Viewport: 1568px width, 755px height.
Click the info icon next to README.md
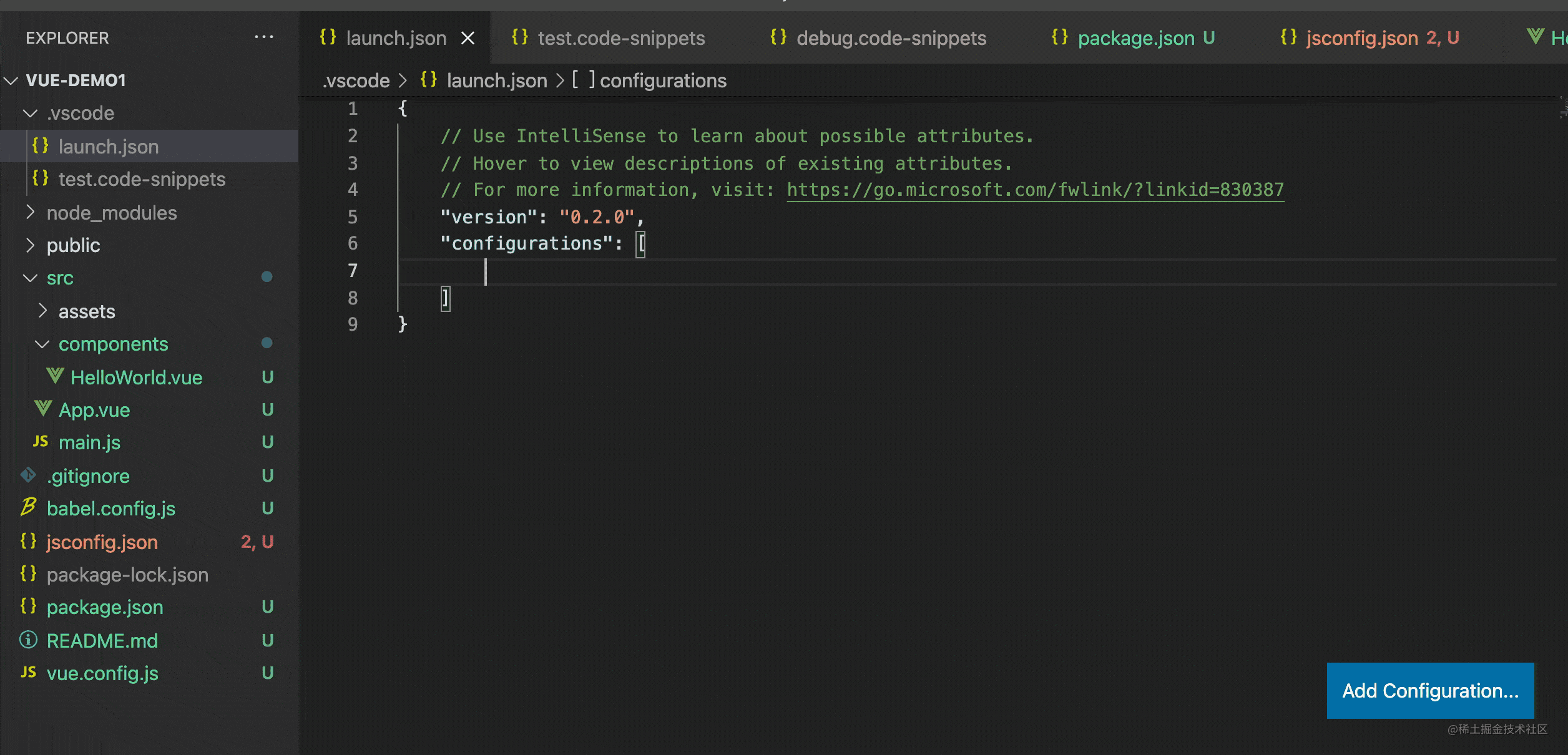pyautogui.click(x=28, y=640)
